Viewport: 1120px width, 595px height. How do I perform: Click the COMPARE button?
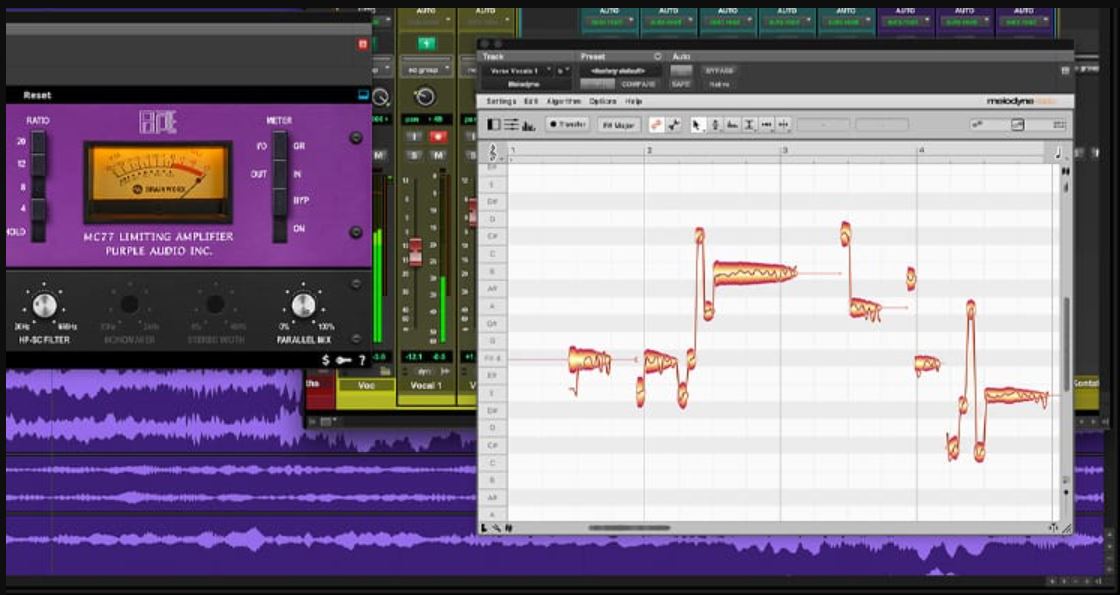(x=638, y=84)
